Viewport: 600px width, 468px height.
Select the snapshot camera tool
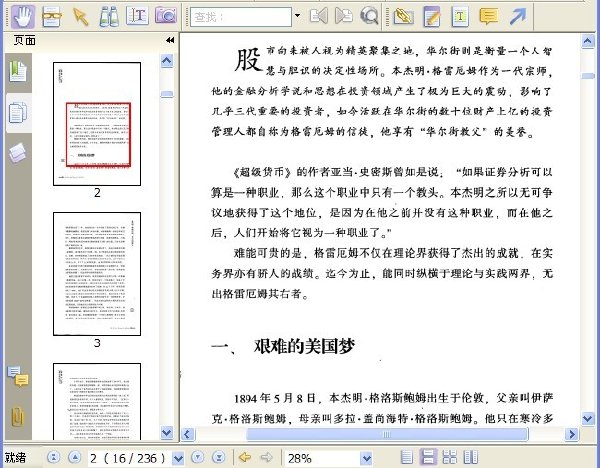(166, 15)
